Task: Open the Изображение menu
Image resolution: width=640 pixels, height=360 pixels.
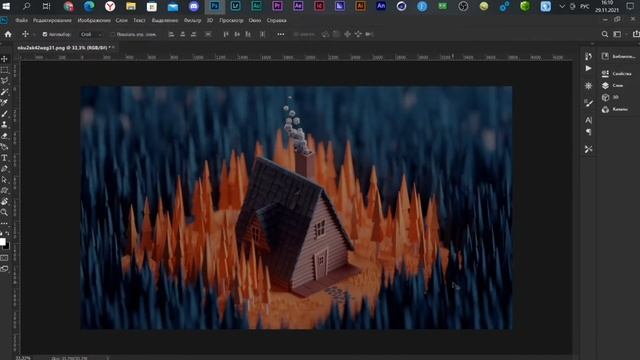Action: tap(94, 20)
